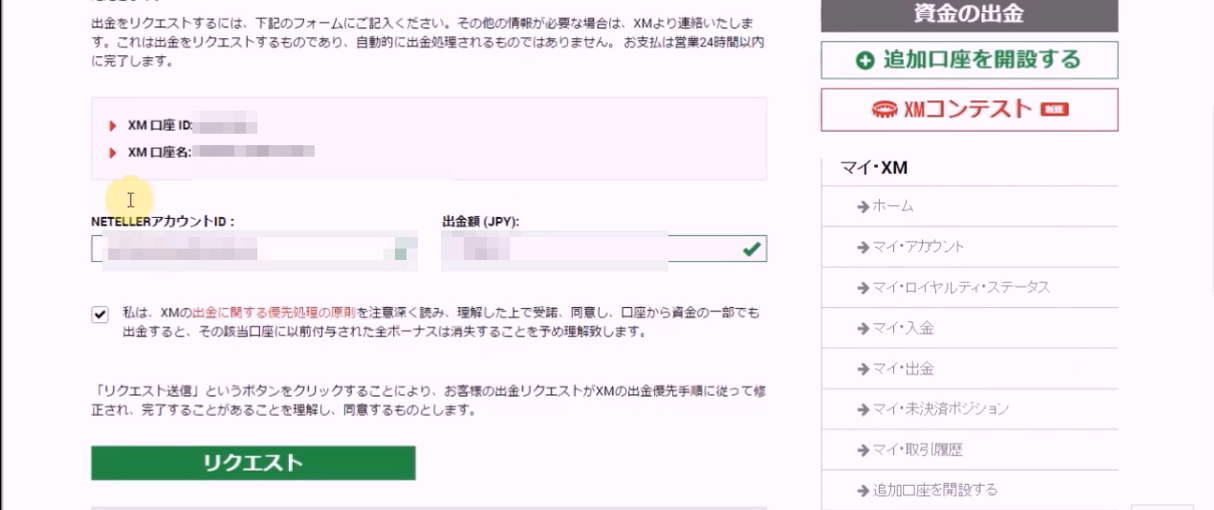Viewport: 1214px width, 510px height.
Task: Click the green checkmark in amount field
Action: 751,250
